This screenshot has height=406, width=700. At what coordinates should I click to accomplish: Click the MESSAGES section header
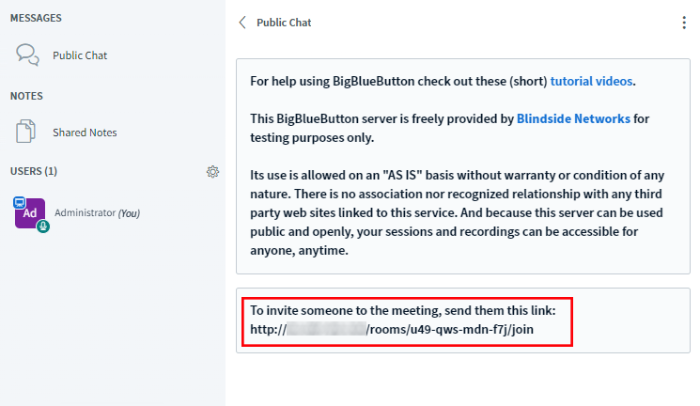click(36, 18)
